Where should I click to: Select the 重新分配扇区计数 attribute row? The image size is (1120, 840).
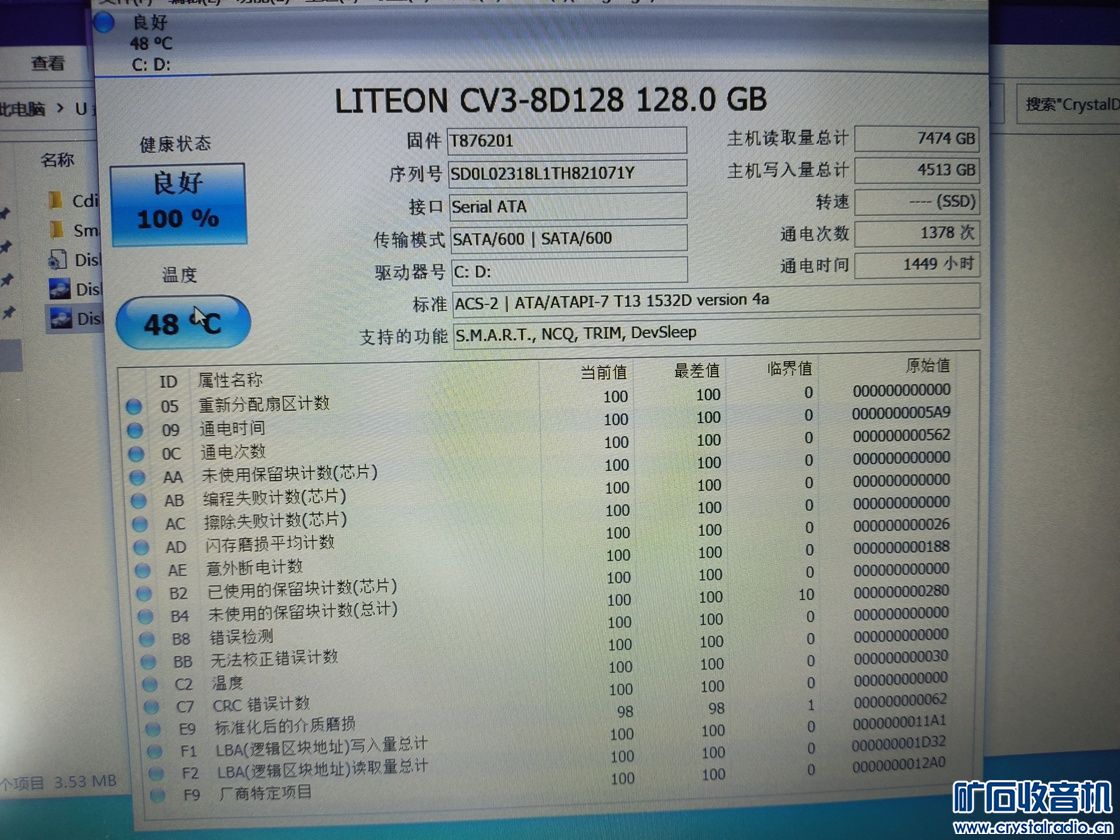tap(537, 399)
